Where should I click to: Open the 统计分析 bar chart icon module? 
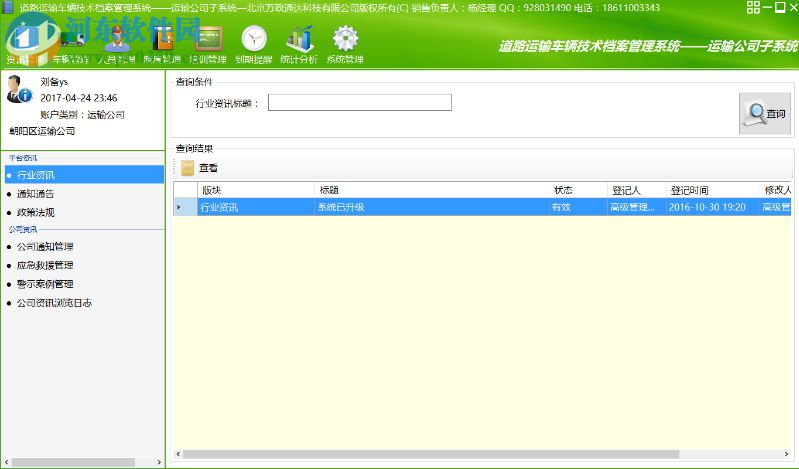click(x=299, y=45)
